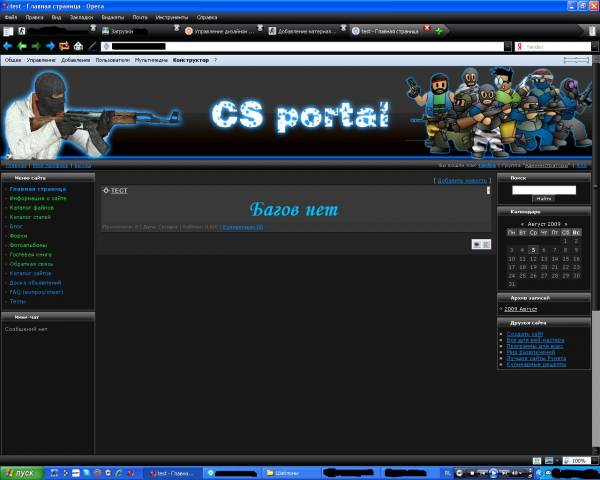Click the small icons below the news entry
Screen dimensions: 600x480
pyautogui.click(x=481, y=244)
